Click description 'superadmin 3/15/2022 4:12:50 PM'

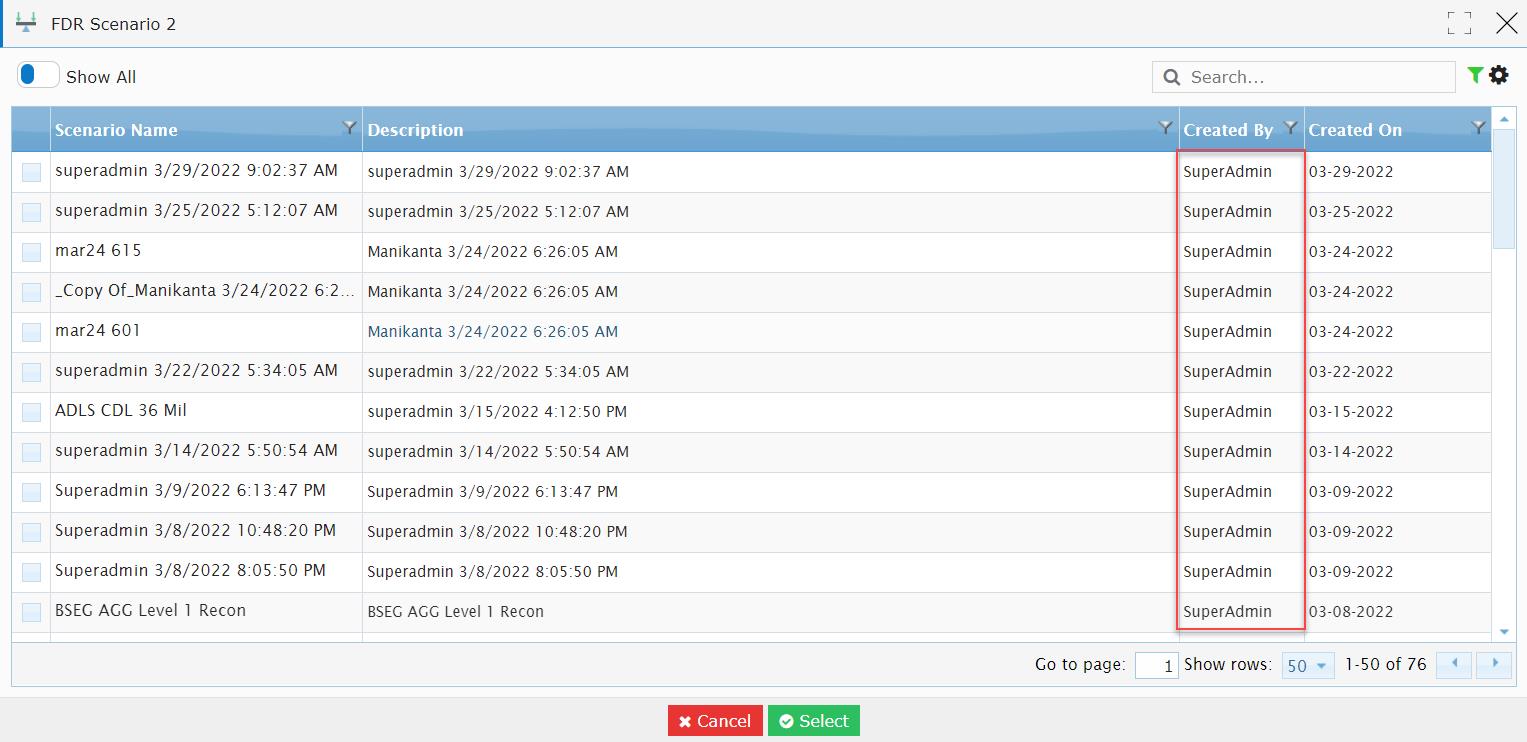[498, 411]
